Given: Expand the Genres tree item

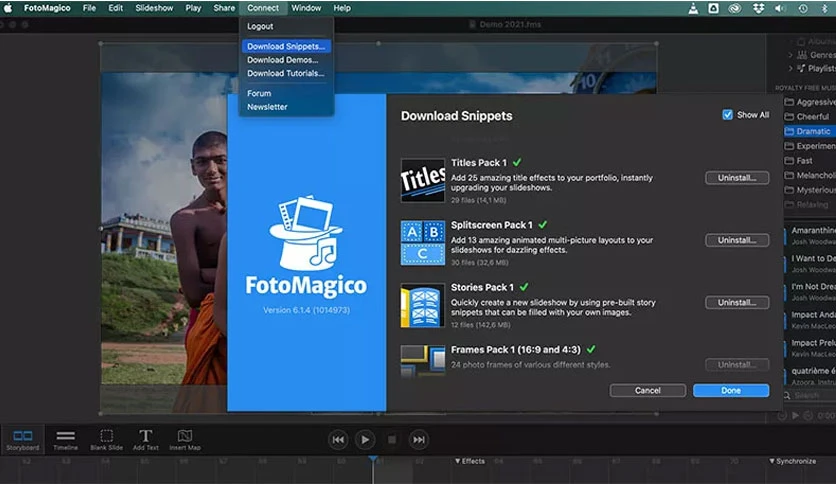Looking at the screenshot, I should [x=790, y=55].
